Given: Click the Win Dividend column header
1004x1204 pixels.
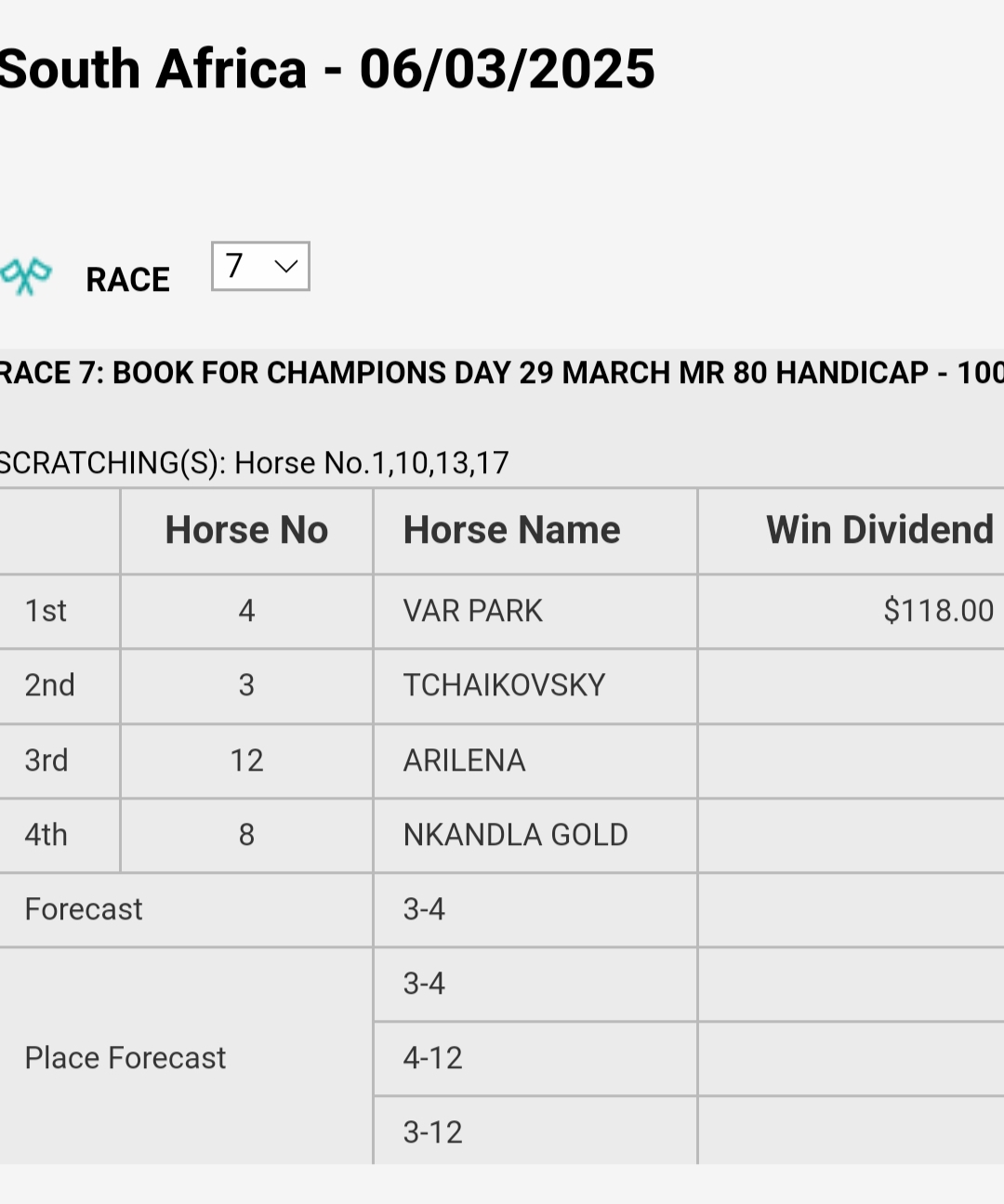Looking at the screenshot, I should click(x=879, y=530).
